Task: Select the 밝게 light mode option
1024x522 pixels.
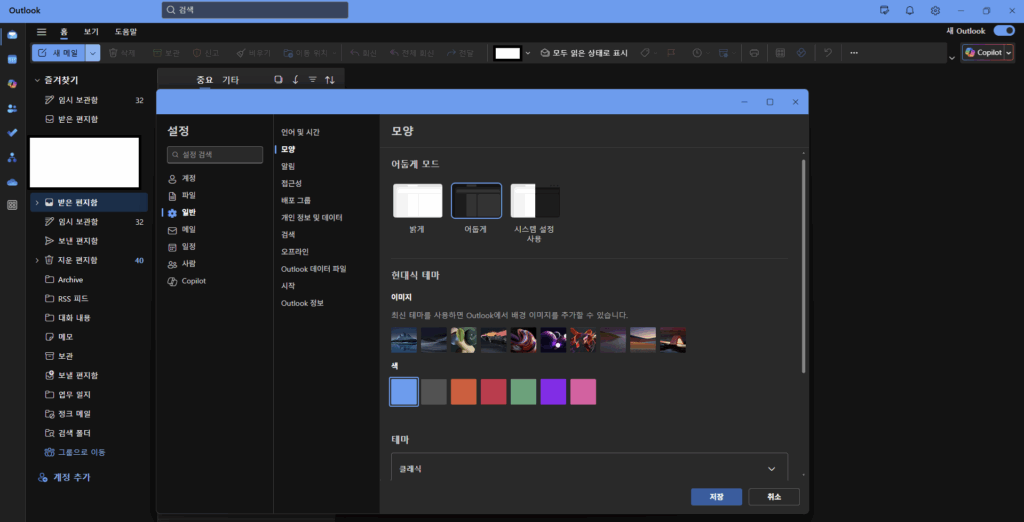Action: pyautogui.click(x=417, y=207)
